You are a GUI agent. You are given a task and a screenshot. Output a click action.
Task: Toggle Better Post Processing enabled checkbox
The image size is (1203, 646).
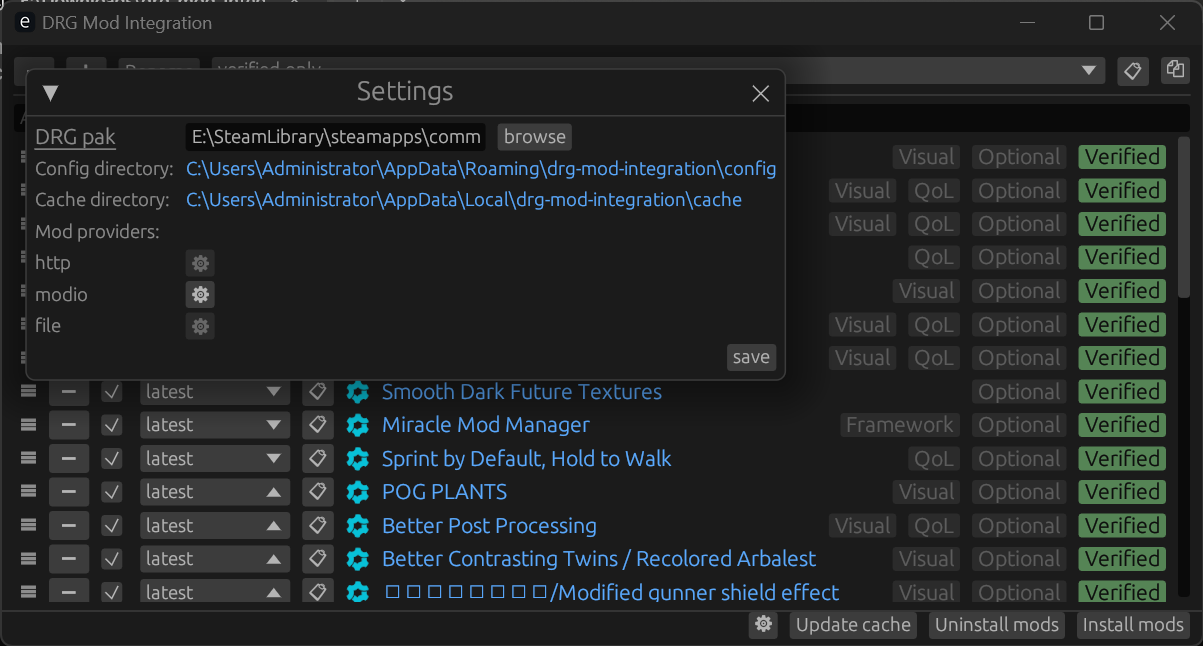point(112,526)
